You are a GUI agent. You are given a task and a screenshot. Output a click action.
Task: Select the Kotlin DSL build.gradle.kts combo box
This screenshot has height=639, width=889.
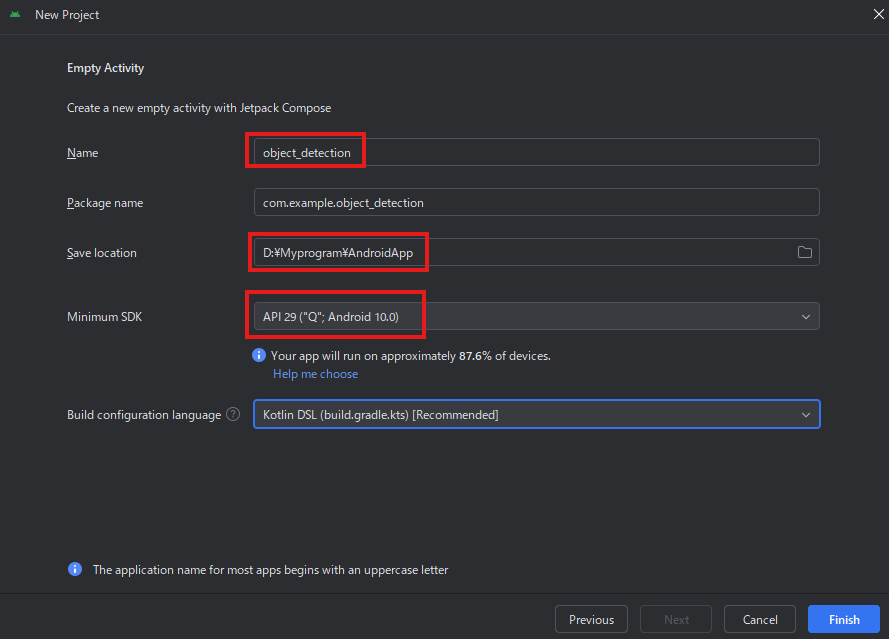tap(536, 414)
